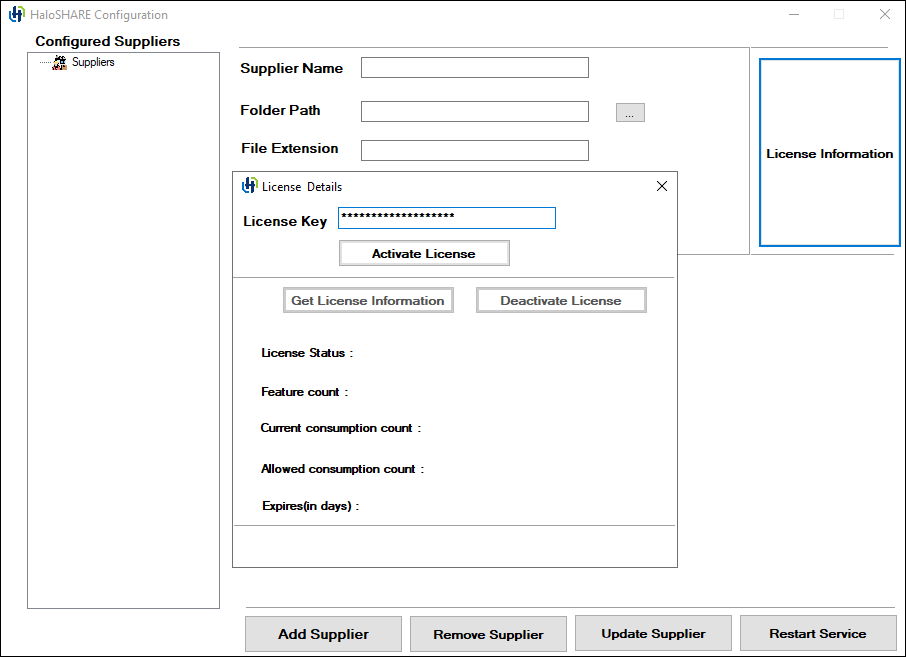Screen dimensions: 906x657
Task: Click Update Supplier
Action: (x=653, y=633)
